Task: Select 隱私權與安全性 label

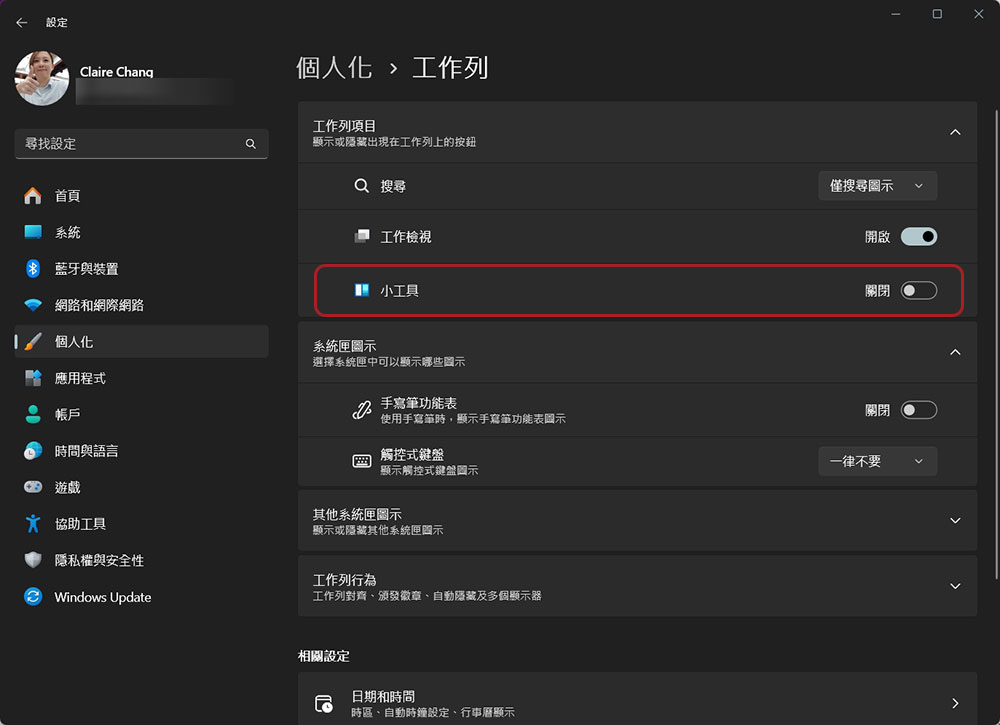Action: pyautogui.click(x=99, y=560)
